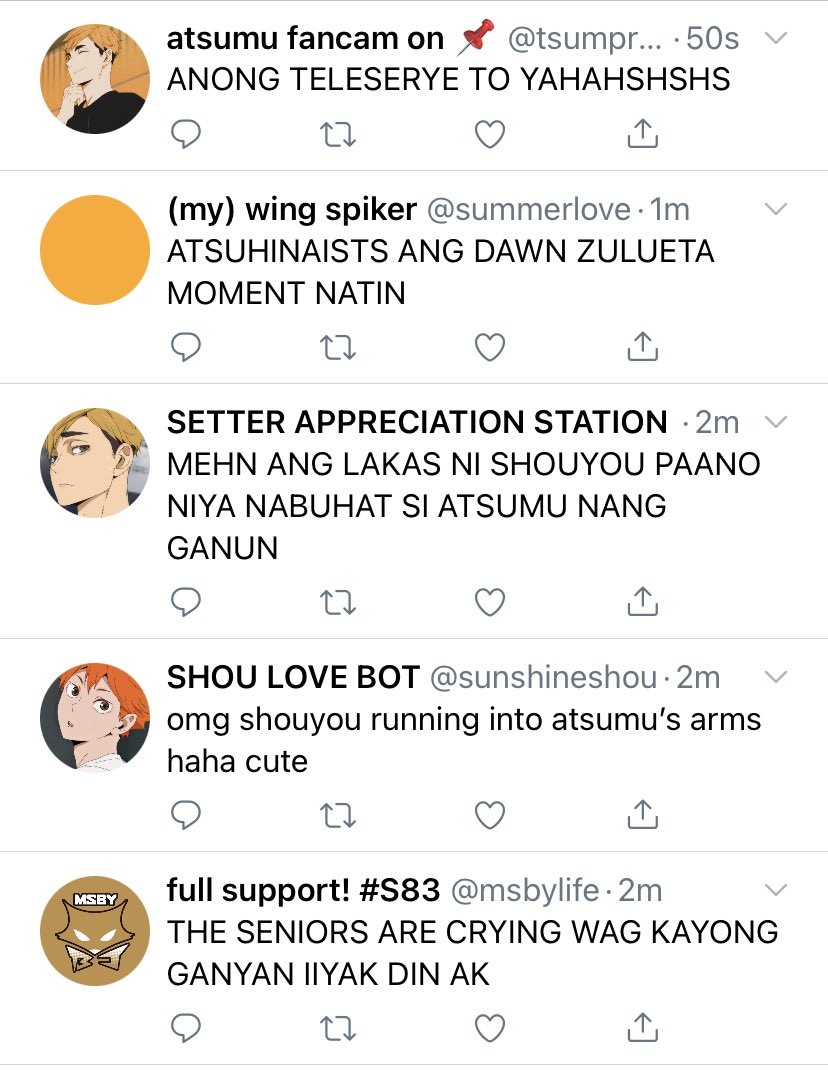
Task: Retweet the full support! #S83 tweet
Action: tap(338, 1028)
